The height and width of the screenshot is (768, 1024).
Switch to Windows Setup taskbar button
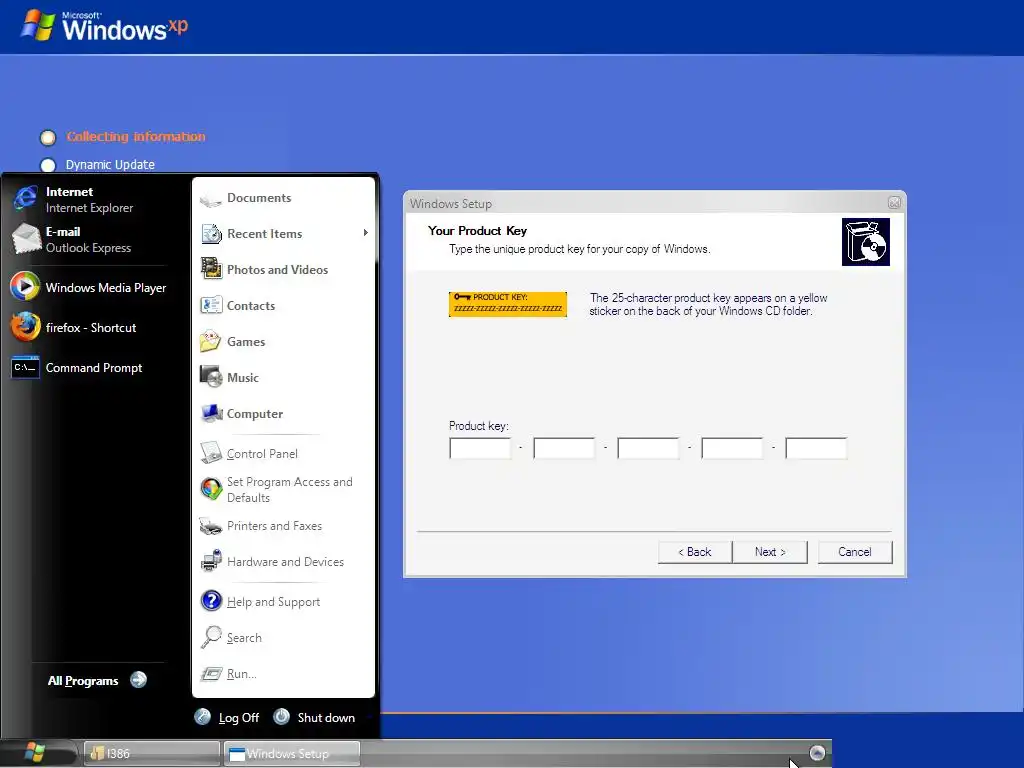291,753
